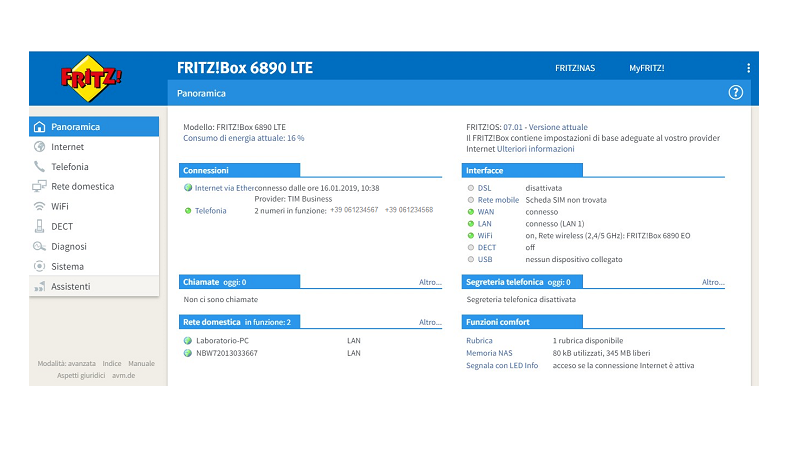
Task: Click NBW72013033667 device entry
Action: [227, 353]
